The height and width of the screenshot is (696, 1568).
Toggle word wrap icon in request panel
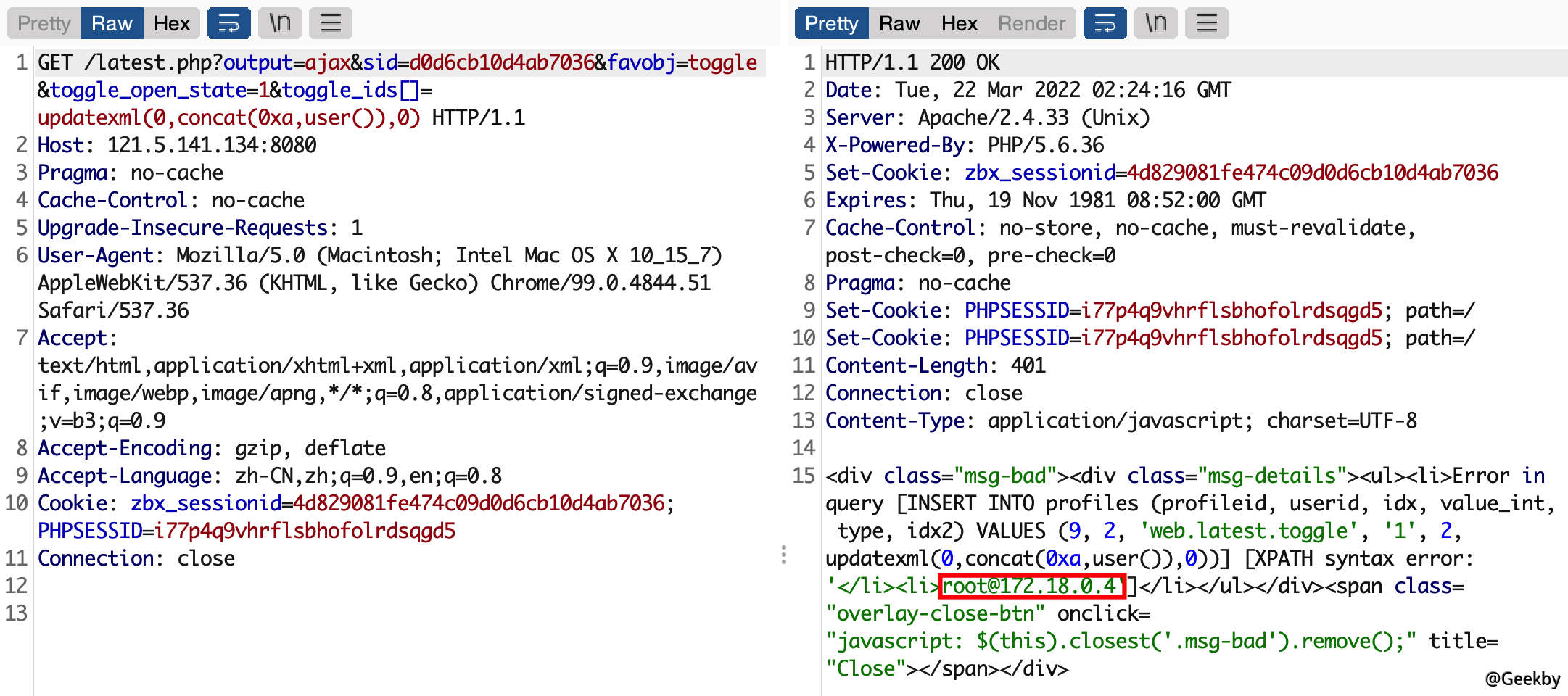(x=228, y=23)
